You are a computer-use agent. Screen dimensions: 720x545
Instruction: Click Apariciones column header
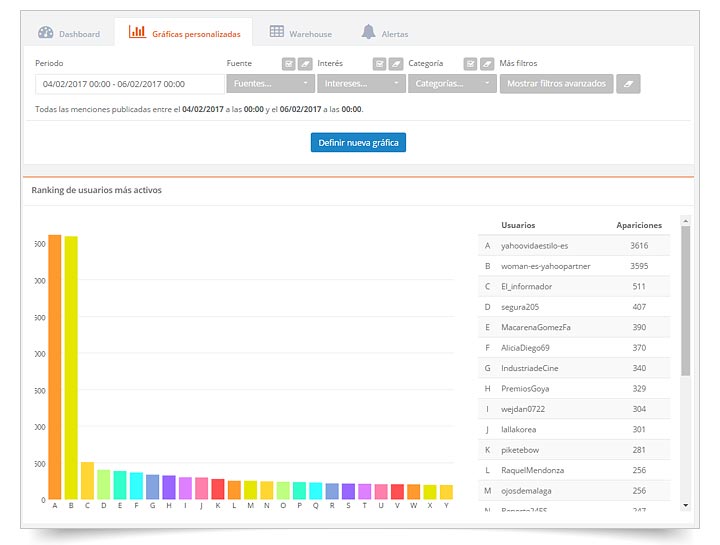point(639,225)
